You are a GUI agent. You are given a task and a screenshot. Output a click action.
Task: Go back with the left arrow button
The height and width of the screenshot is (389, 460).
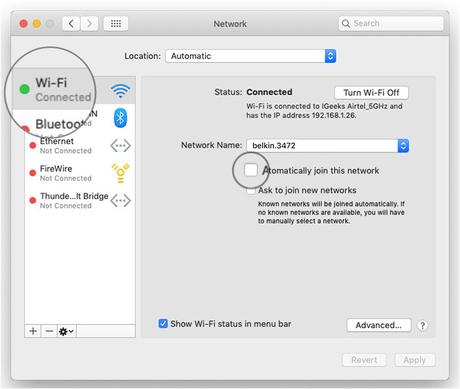point(71,24)
